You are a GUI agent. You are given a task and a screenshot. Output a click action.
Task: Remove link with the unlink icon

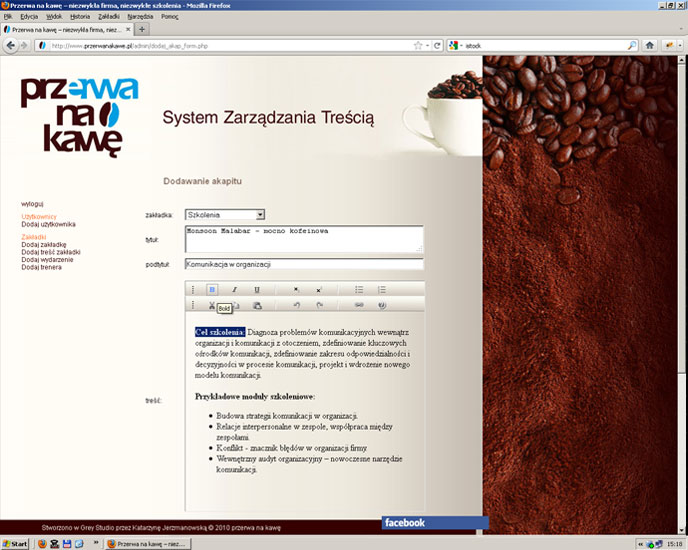click(382, 305)
